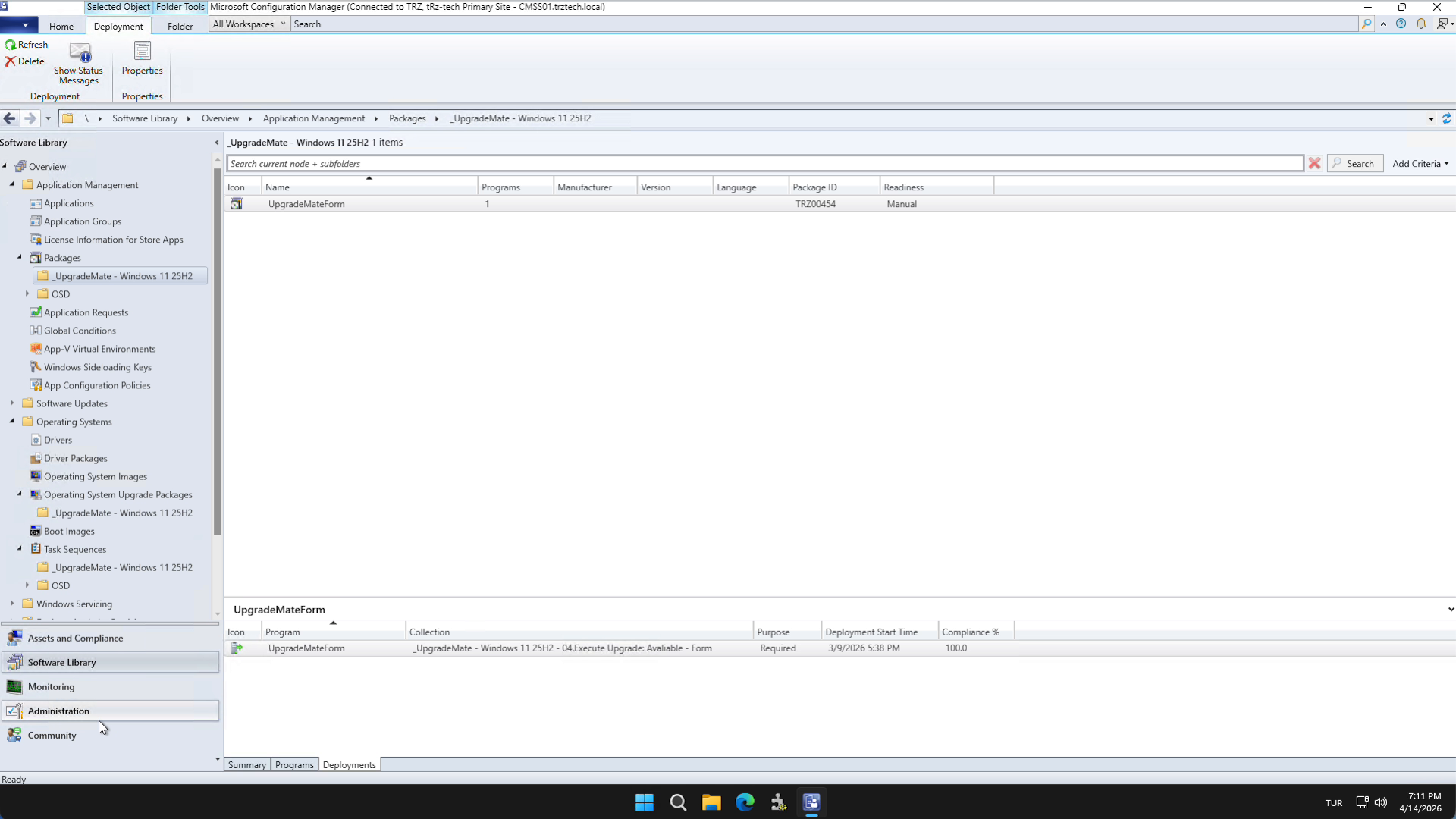
Task: Click Configuration Manager taskbar icon
Action: click(811, 802)
